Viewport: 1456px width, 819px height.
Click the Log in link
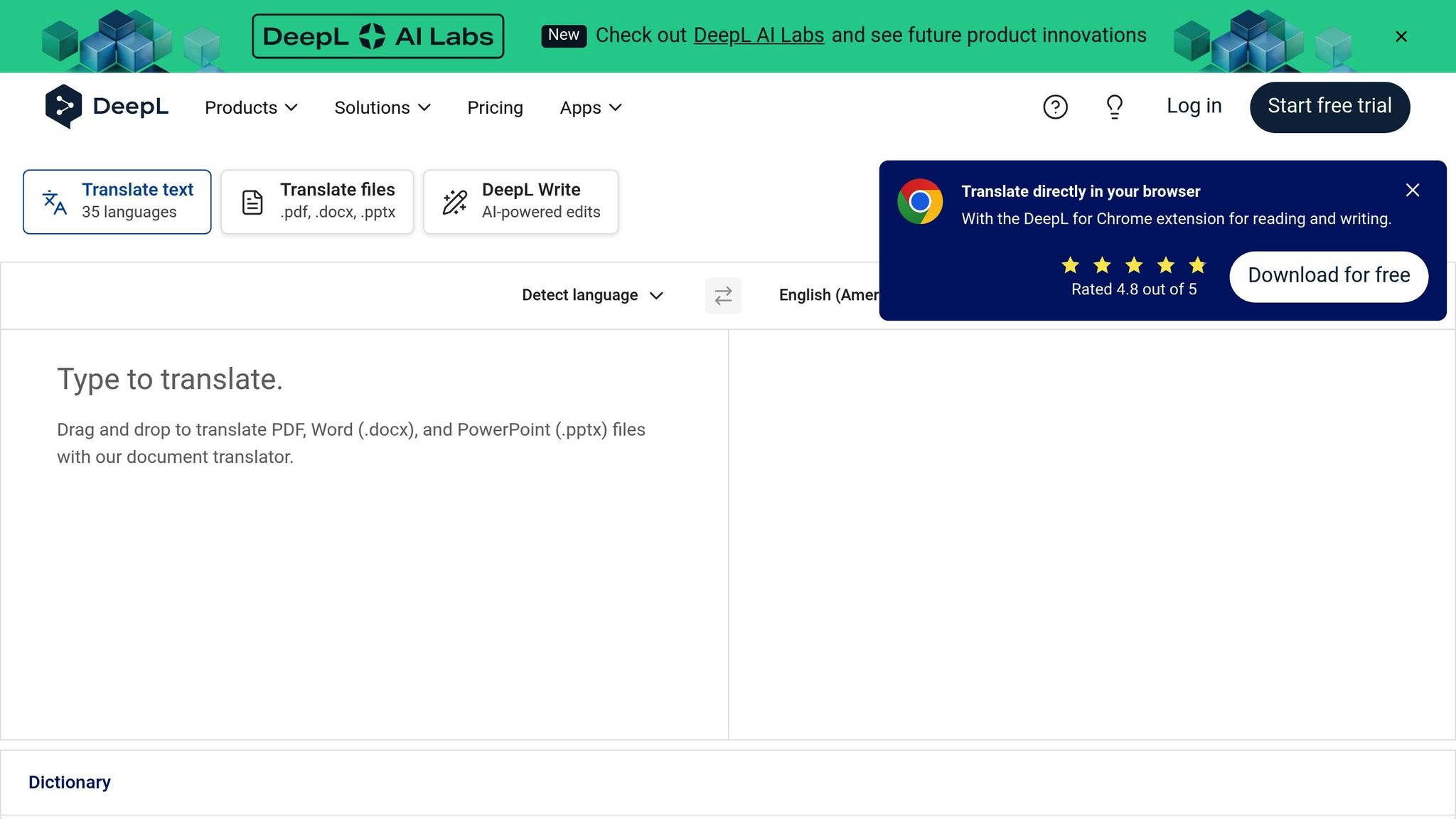(1194, 106)
